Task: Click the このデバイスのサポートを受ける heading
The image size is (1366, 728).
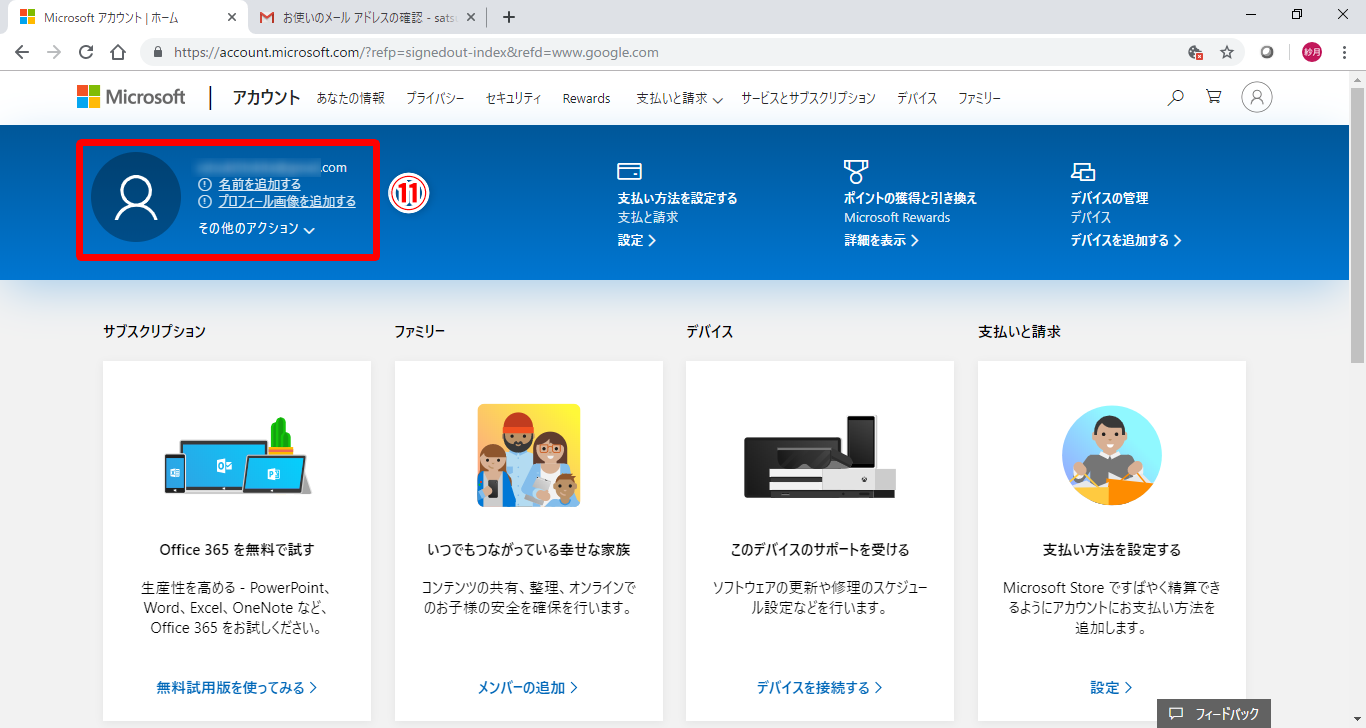Action: [x=820, y=549]
